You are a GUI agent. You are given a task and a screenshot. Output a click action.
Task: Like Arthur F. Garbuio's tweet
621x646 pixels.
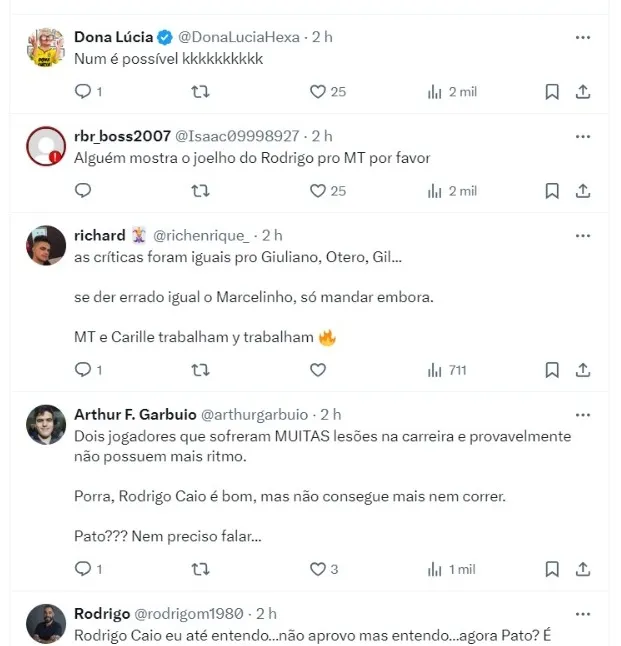318,568
